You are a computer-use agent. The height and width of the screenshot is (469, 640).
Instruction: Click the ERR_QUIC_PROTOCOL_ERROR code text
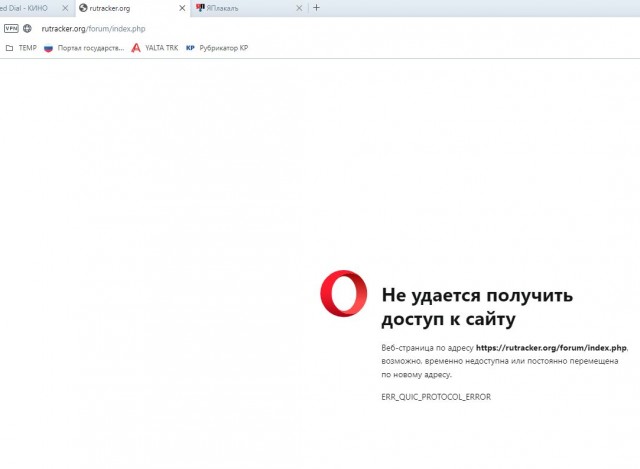[x=436, y=397]
